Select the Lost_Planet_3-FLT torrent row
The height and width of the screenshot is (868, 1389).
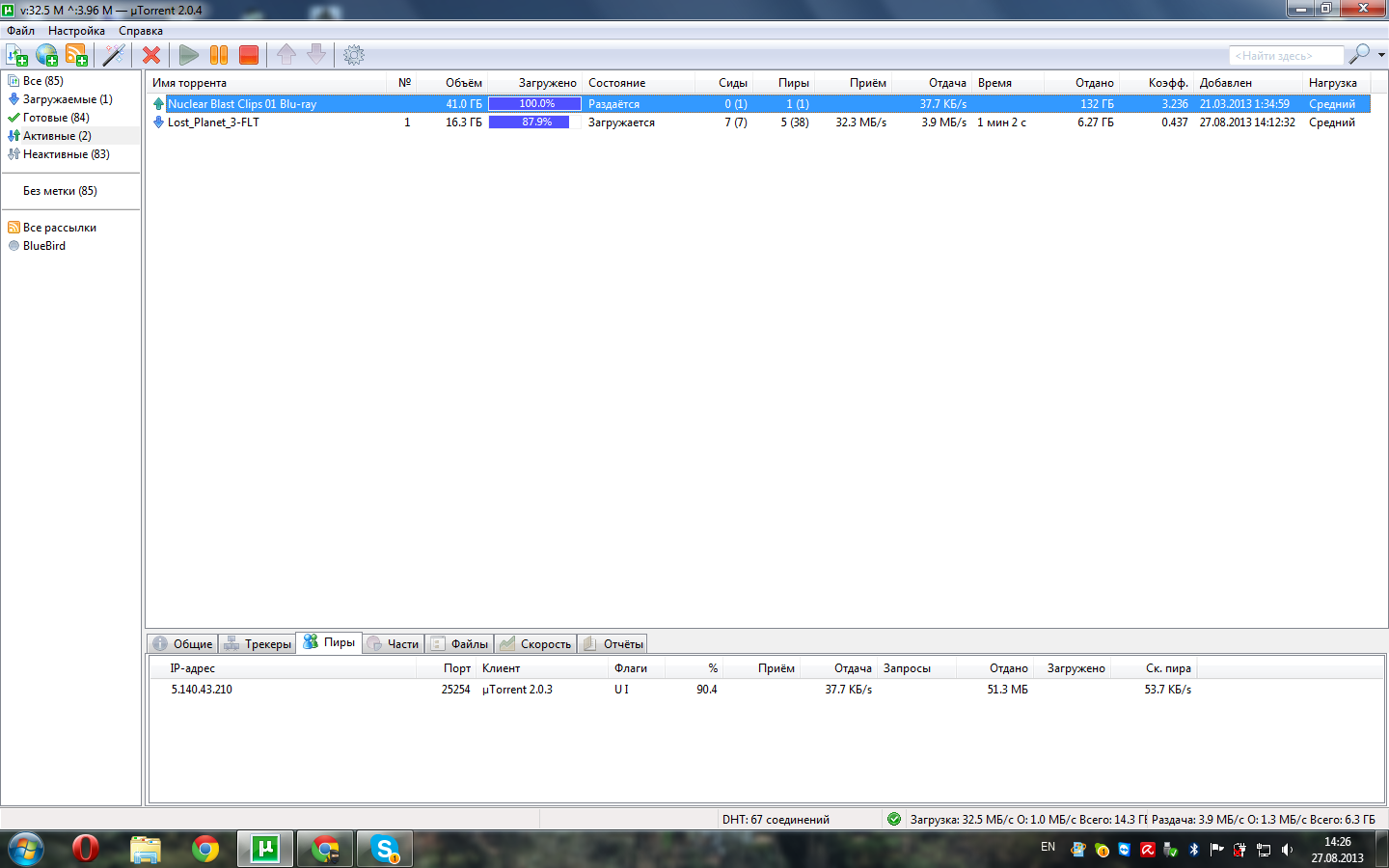pos(757,122)
